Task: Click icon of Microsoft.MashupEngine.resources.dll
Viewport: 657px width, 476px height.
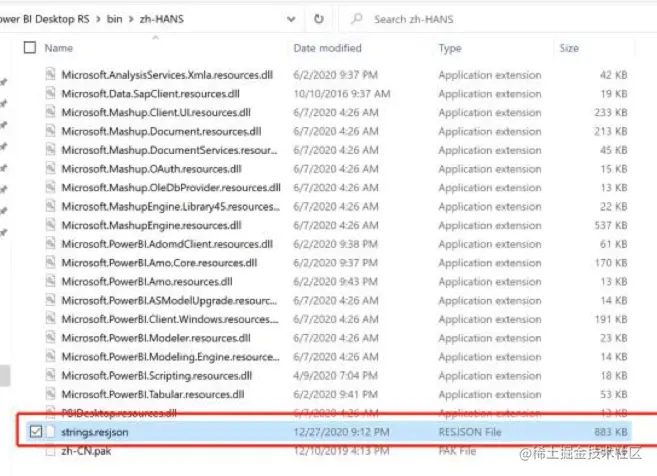Action: 51,225
